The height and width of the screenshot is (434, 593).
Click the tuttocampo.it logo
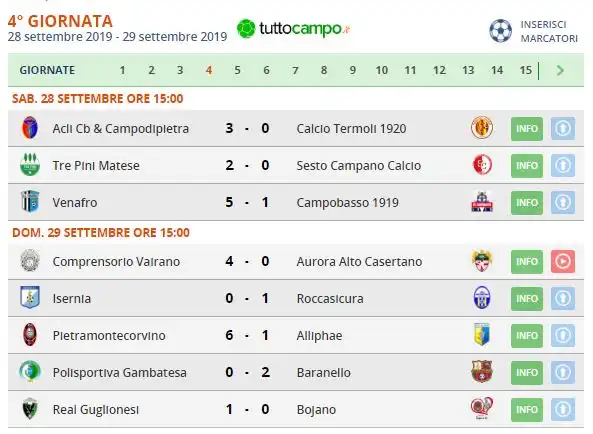[293, 29]
